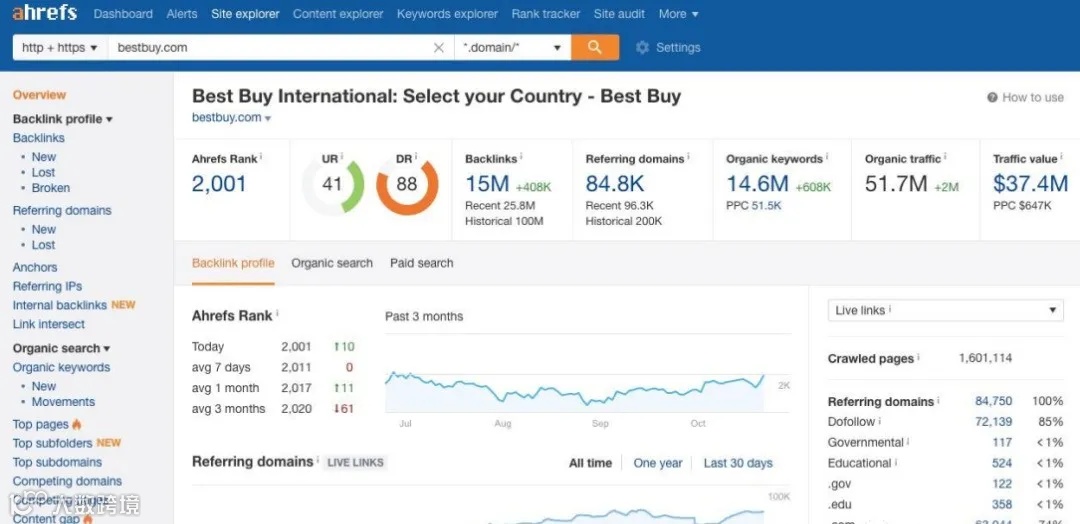This screenshot has width=1080, height=524.
Task: Click the info icon beside Live links
Action: click(x=890, y=309)
